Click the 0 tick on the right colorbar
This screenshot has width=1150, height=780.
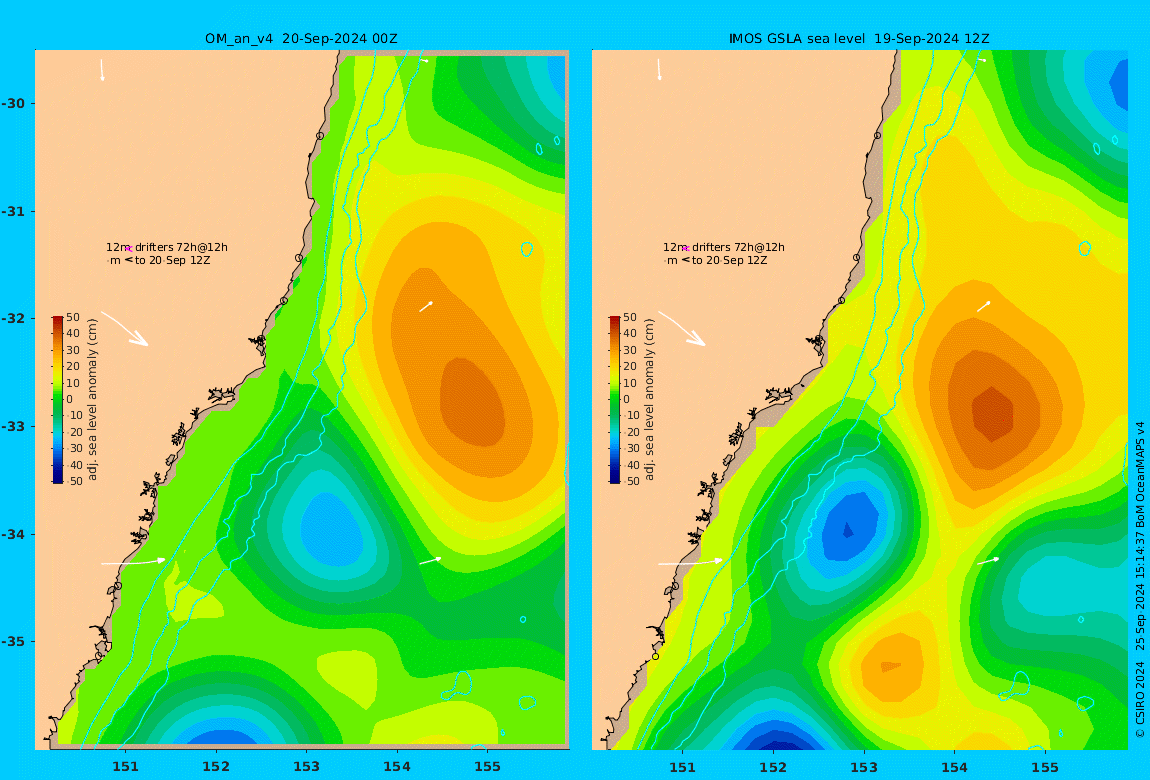[x=626, y=400]
